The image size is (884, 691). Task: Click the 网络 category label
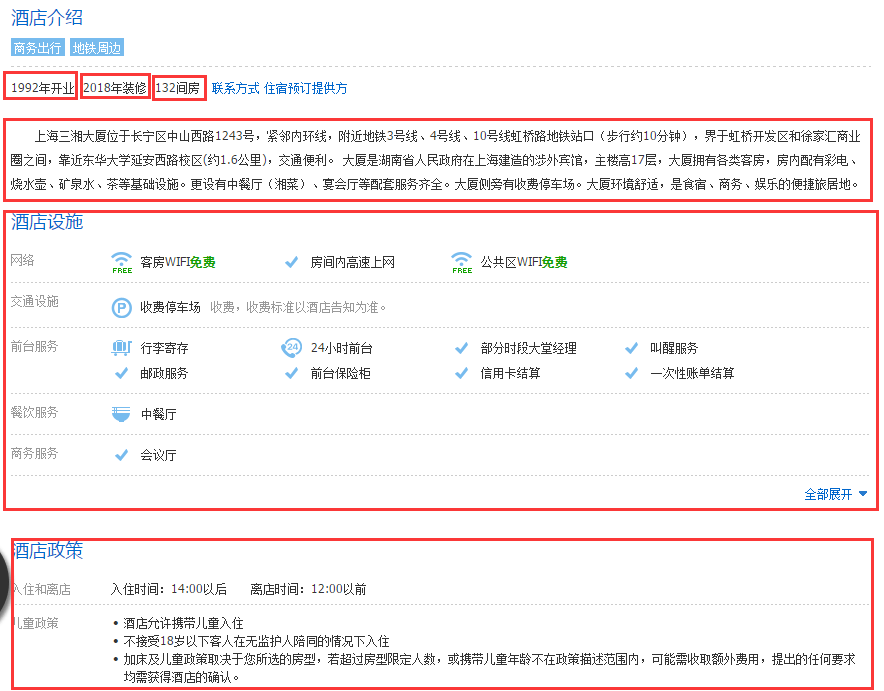(x=23, y=260)
